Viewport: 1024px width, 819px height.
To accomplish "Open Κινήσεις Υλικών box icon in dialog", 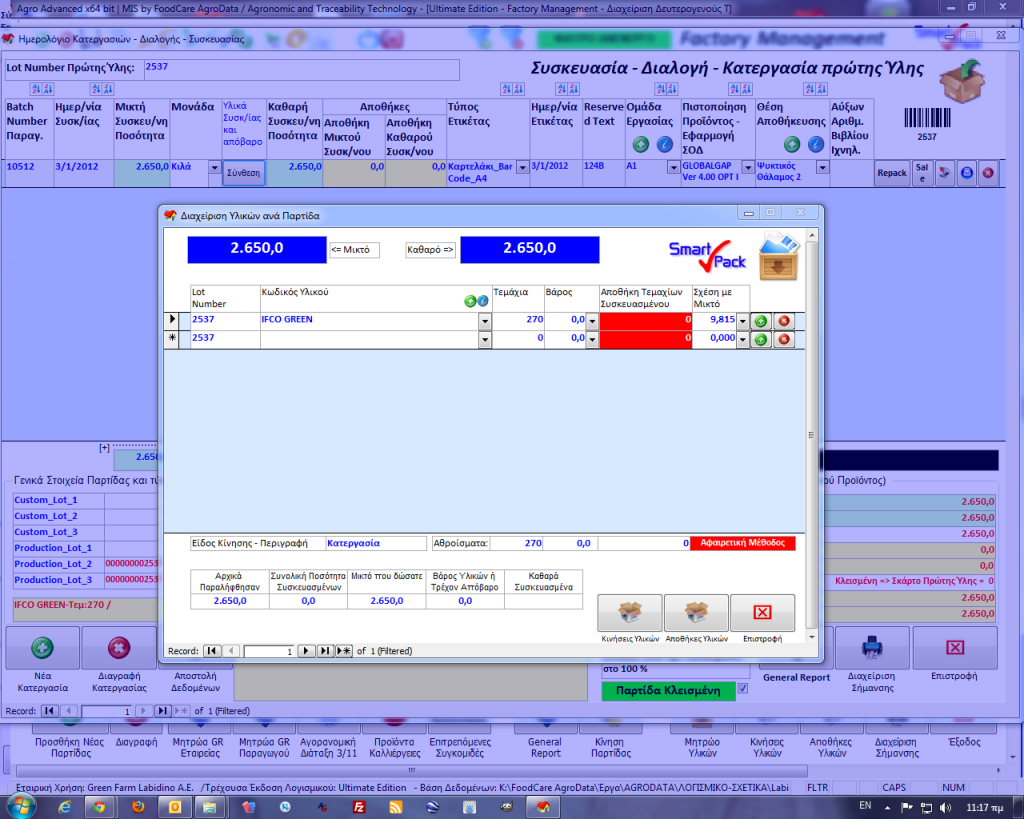I will tap(630, 613).
